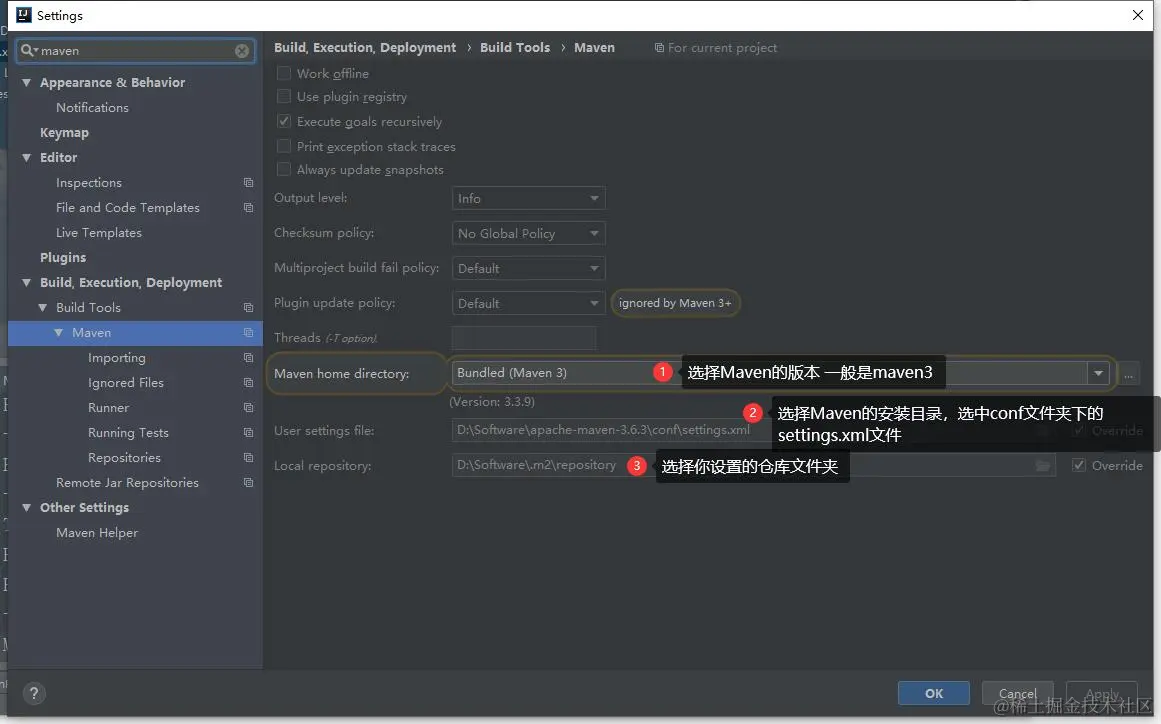1161x724 pixels.
Task: Select Importing under Maven
Action: point(117,358)
